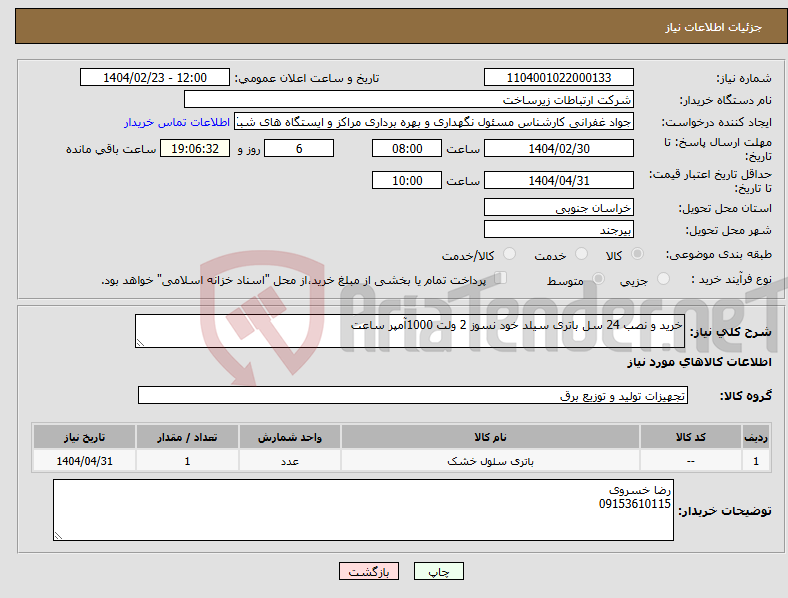Select the خدمت radio button

click(x=581, y=254)
